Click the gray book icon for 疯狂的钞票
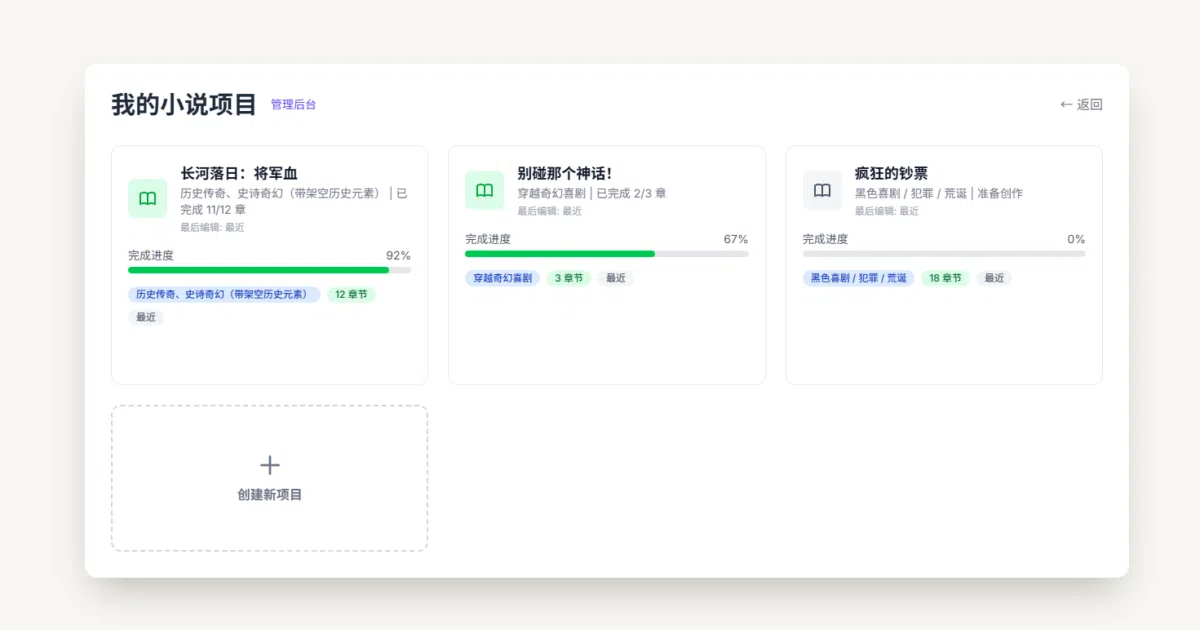This screenshot has height=630, width=1200. (822, 190)
